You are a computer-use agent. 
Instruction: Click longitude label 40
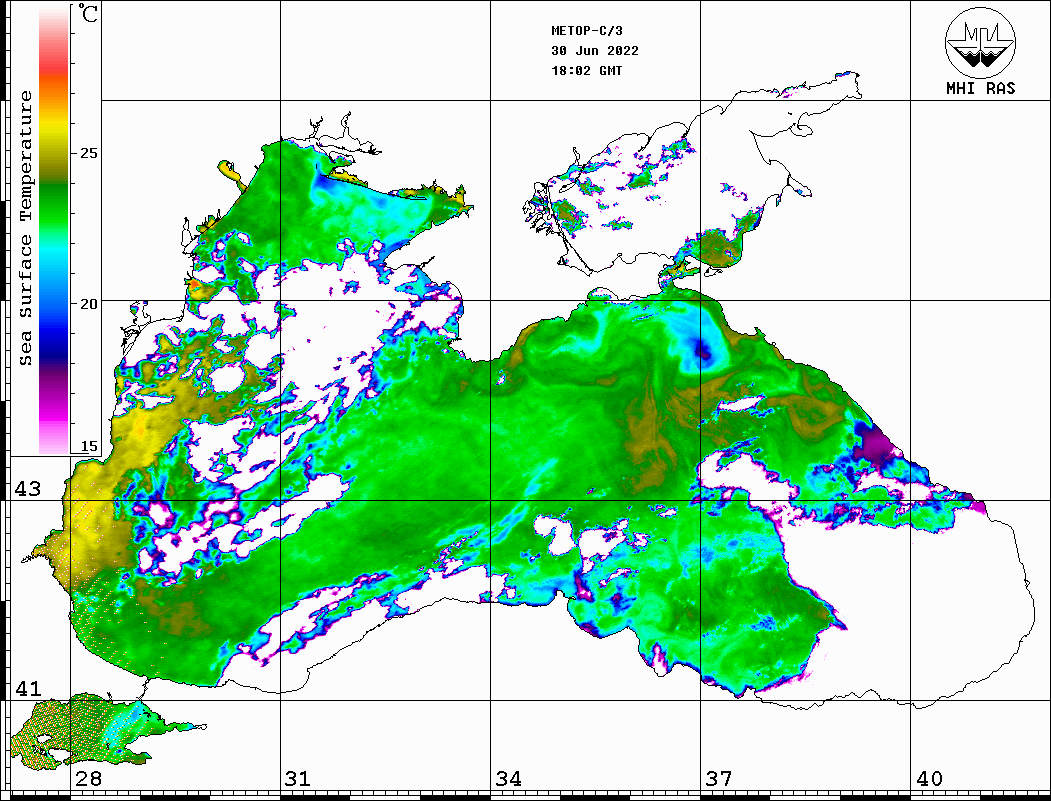(929, 779)
